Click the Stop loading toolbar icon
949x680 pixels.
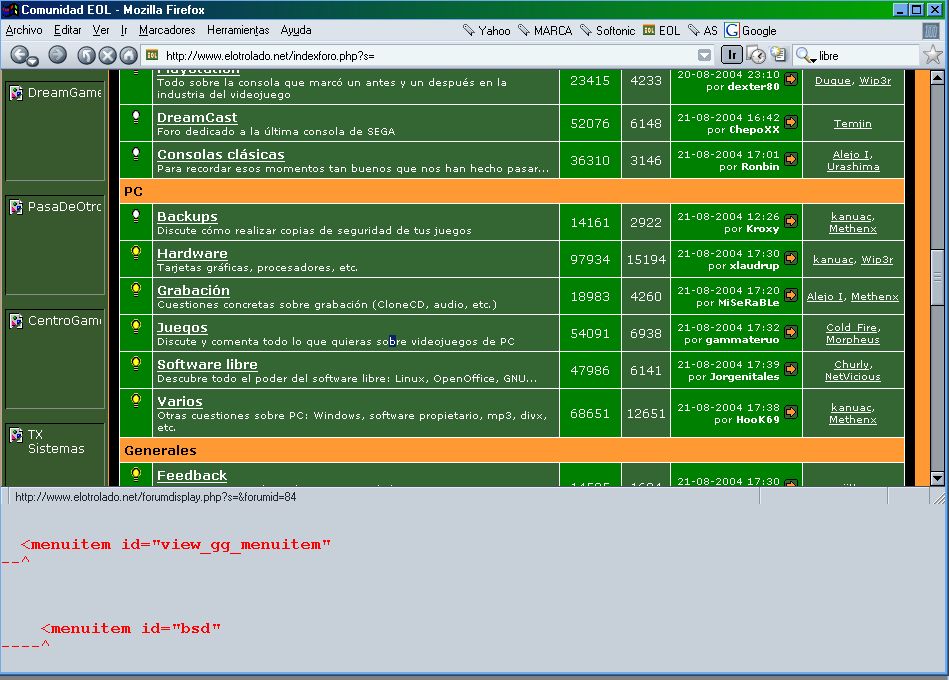pyautogui.click(x=107, y=55)
